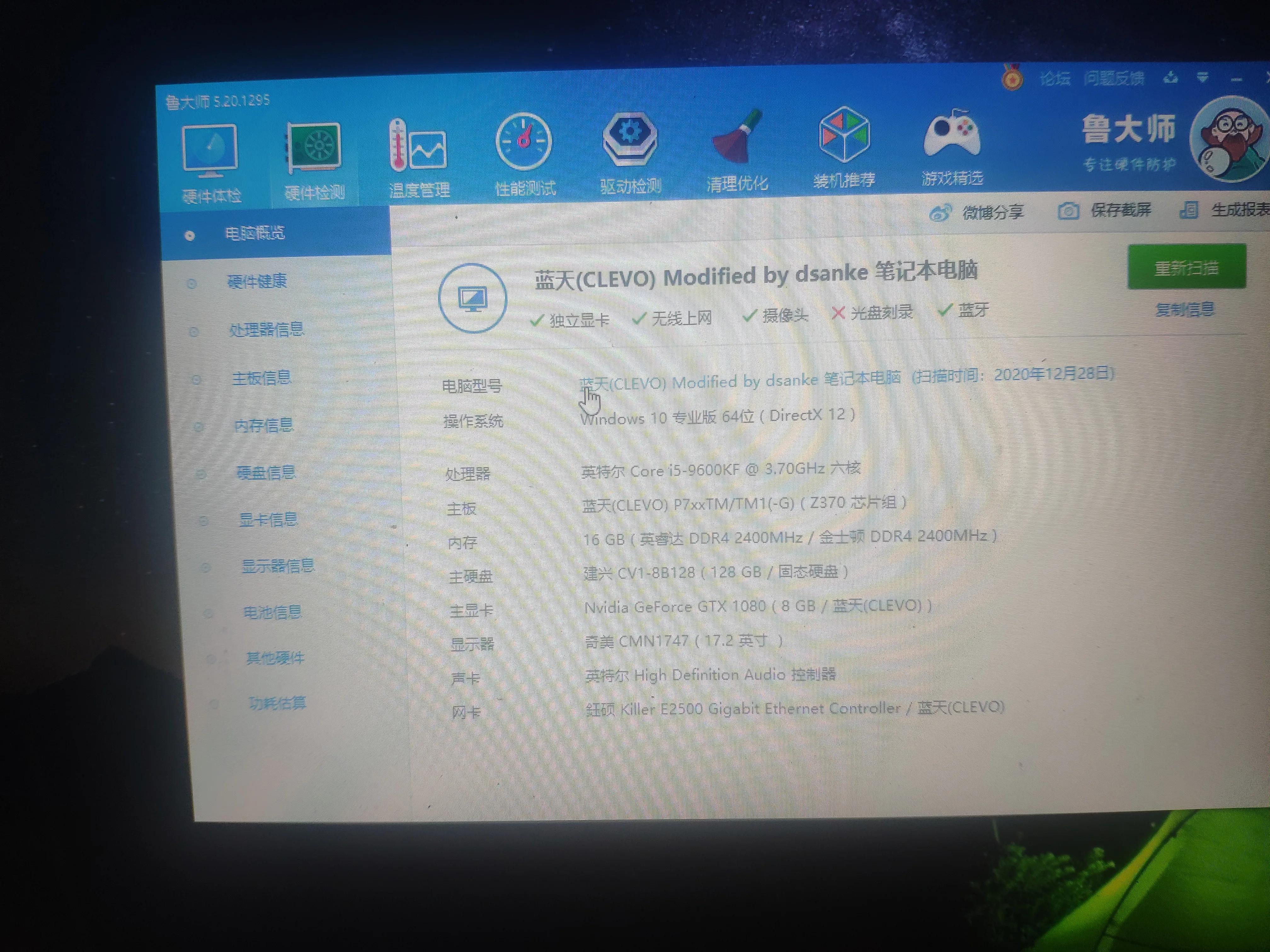1270x952 pixels.
Task: Open 装机推荐 build recommendations
Action: (x=844, y=147)
